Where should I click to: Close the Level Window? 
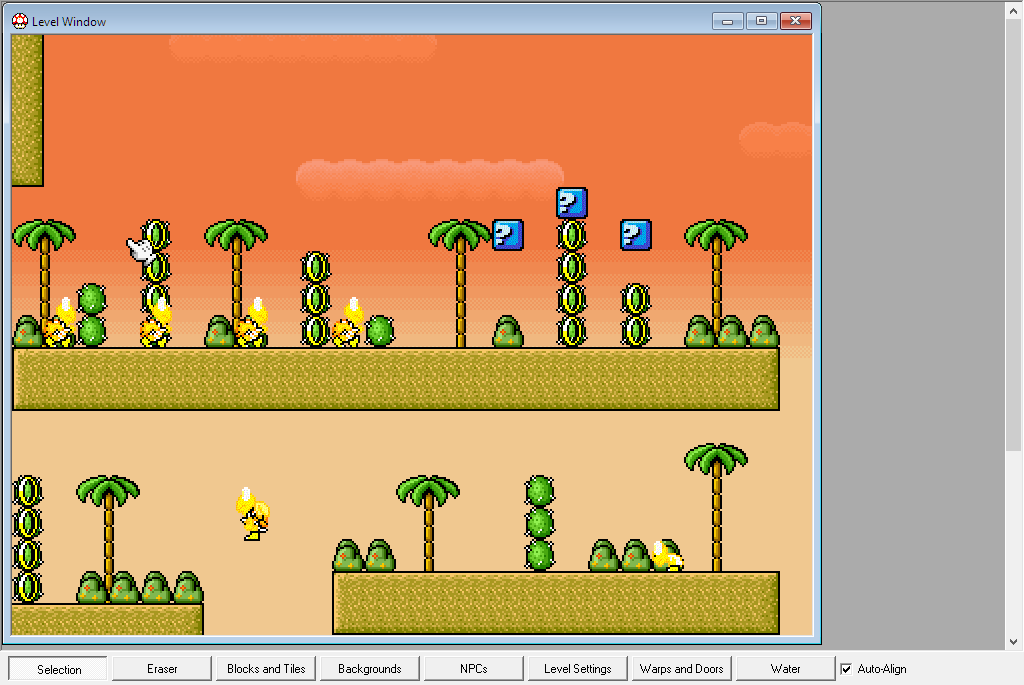click(795, 21)
